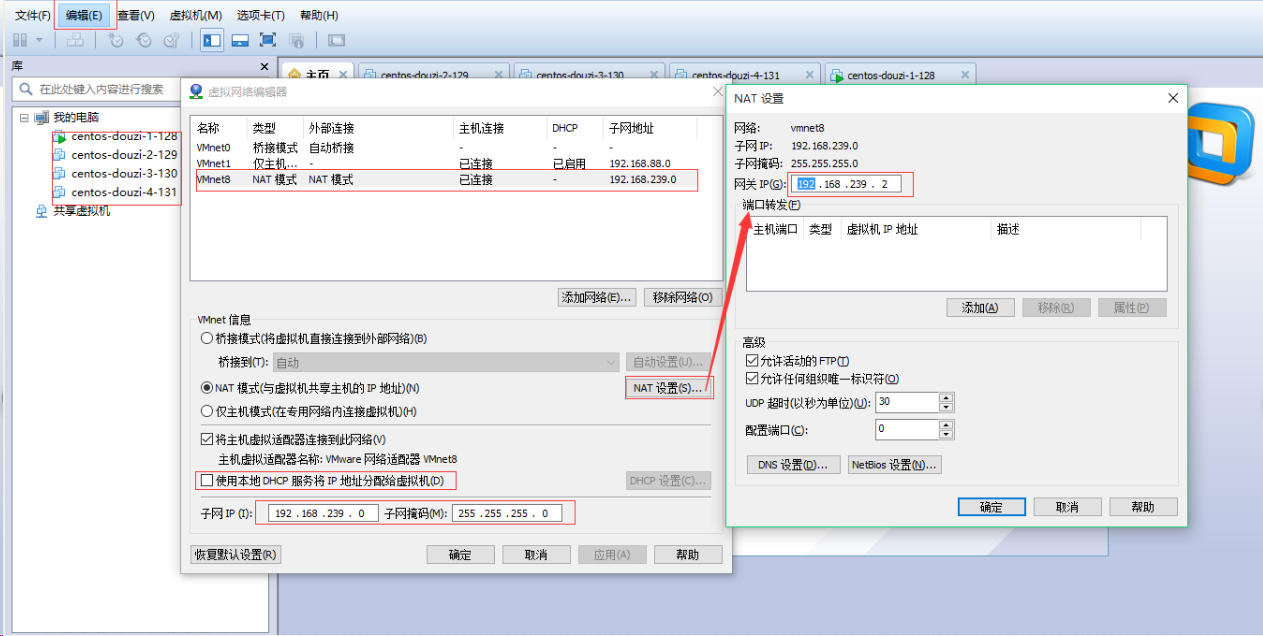
Task: Click the 子网掩码 input field
Action: pyautogui.click(x=508, y=513)
